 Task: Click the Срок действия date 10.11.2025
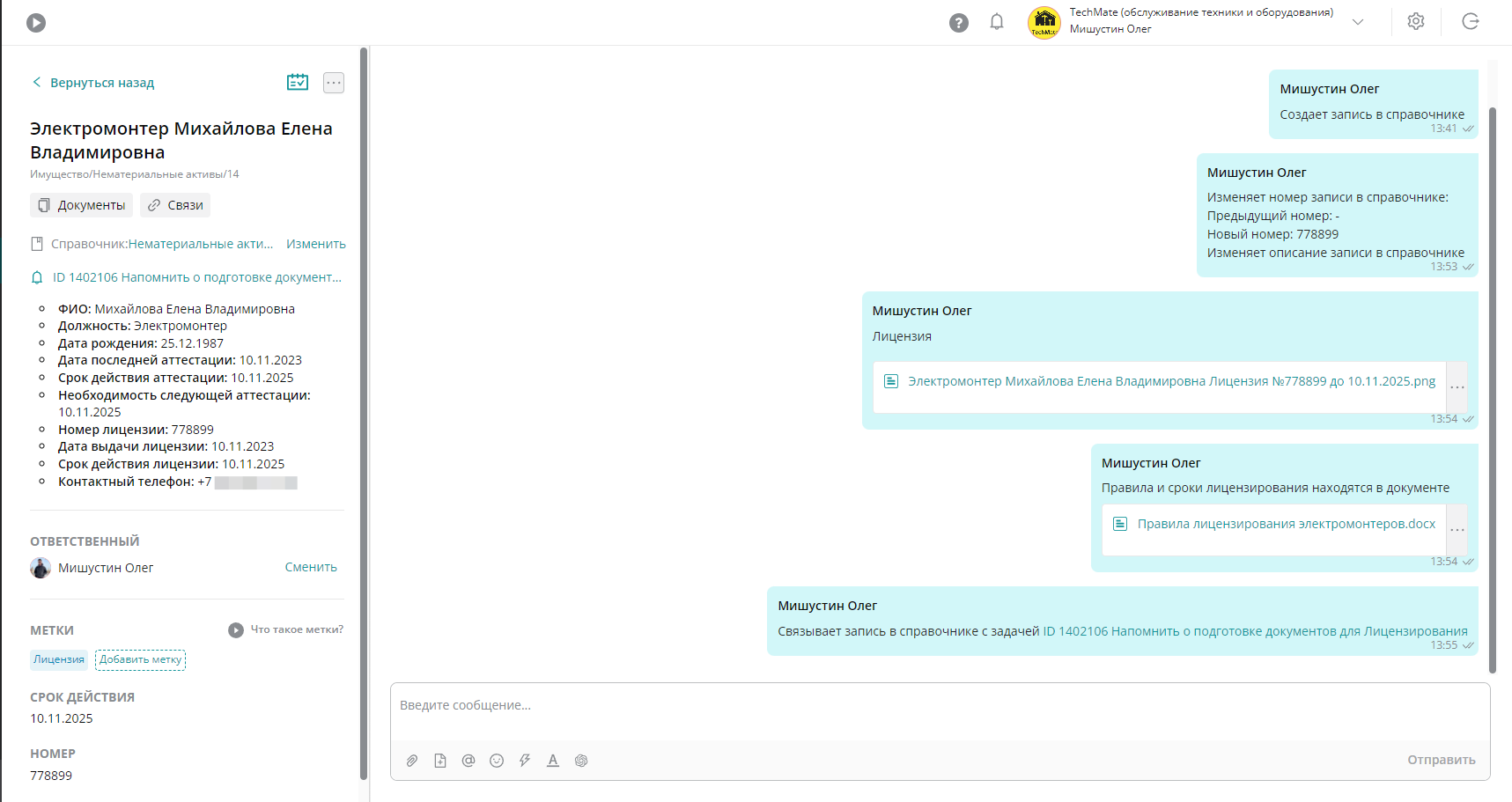(x=62, y=718)
